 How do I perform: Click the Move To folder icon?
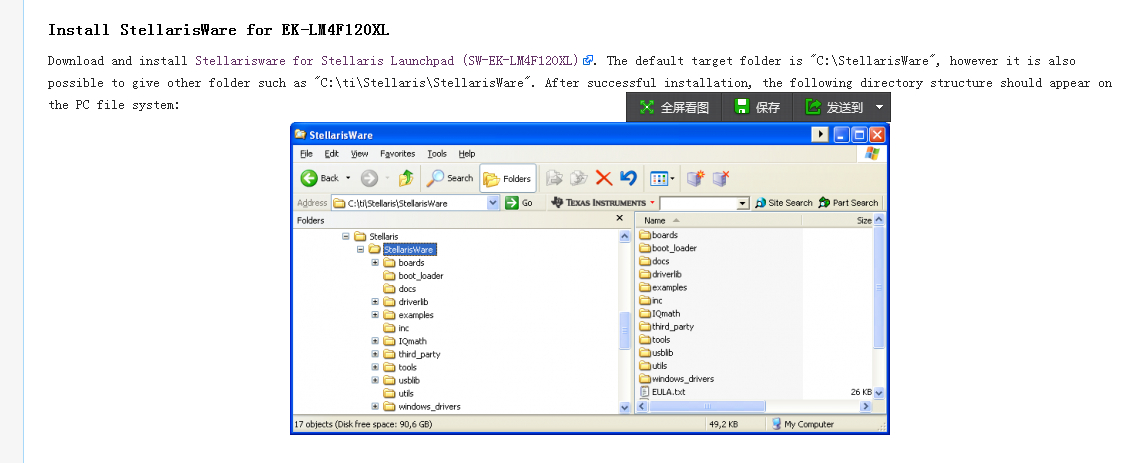[x=554, y=178]
